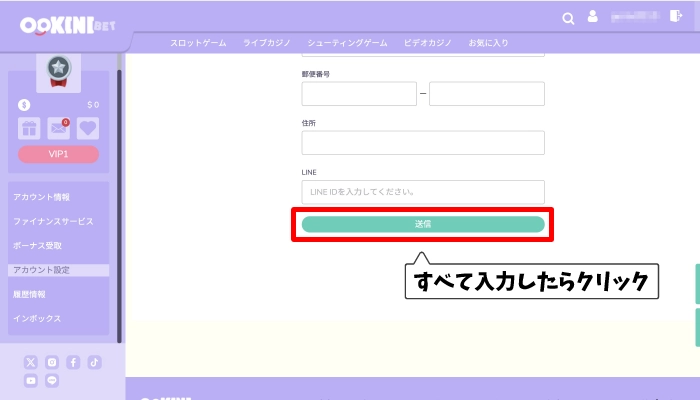The image size is (700, 400).
Task: Open the user profile icon
Action: [593, 17]
